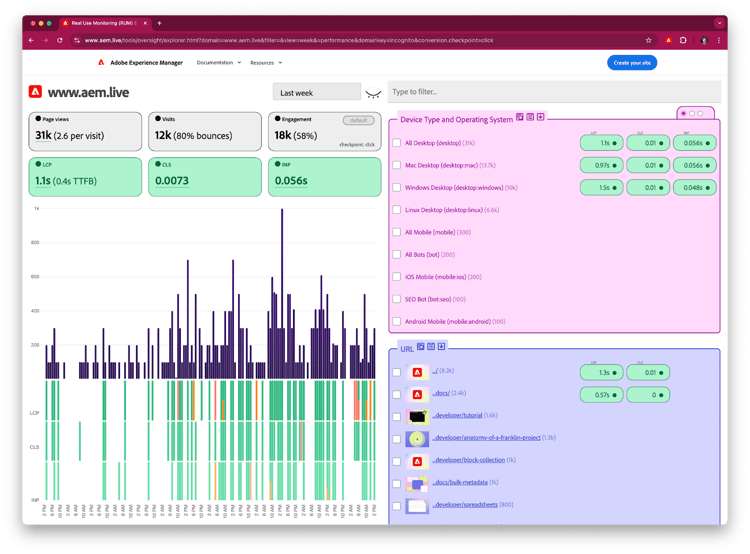
Task: Check the Linux Desktop checkbox
Action: tap(397, 210)
